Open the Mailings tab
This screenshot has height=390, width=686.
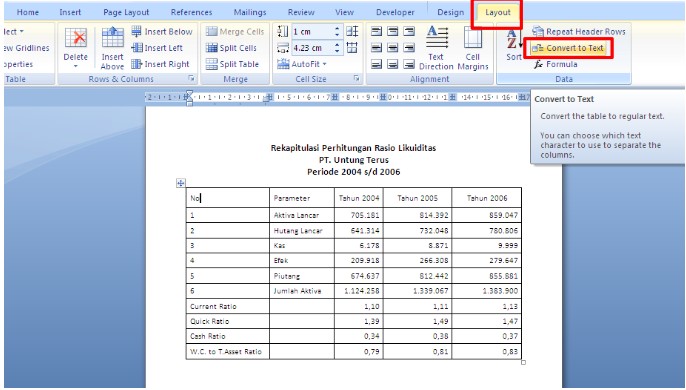point(250,12)
